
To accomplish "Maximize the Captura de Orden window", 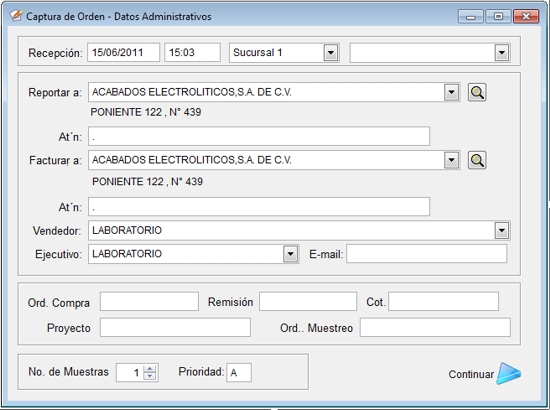I will click(498, 16).
